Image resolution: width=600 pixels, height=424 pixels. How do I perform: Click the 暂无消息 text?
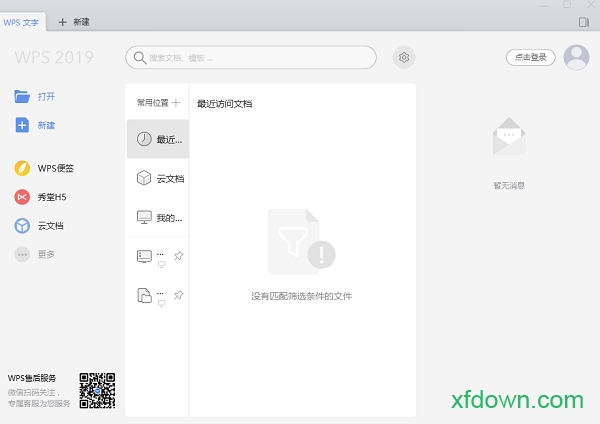click(x=509, y=186)
